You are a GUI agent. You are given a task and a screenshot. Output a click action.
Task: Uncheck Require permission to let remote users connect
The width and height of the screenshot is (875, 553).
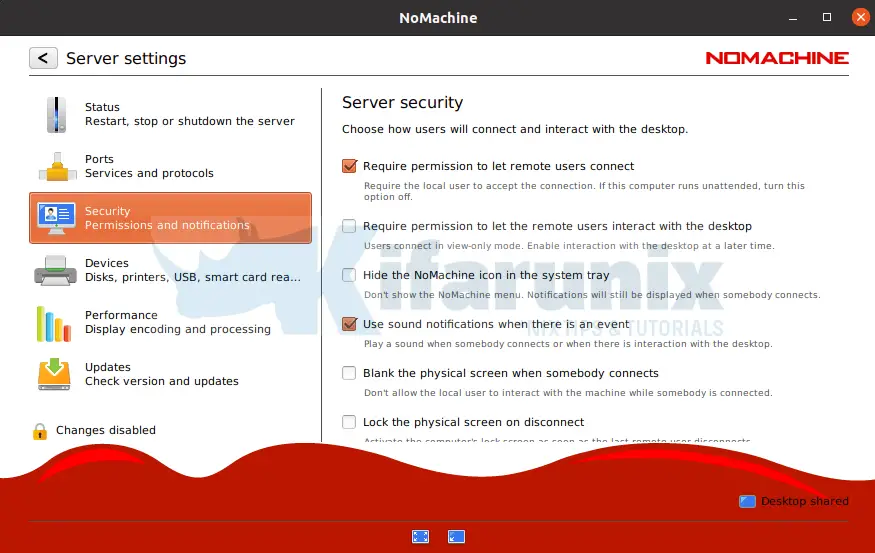tap(349, 166)
